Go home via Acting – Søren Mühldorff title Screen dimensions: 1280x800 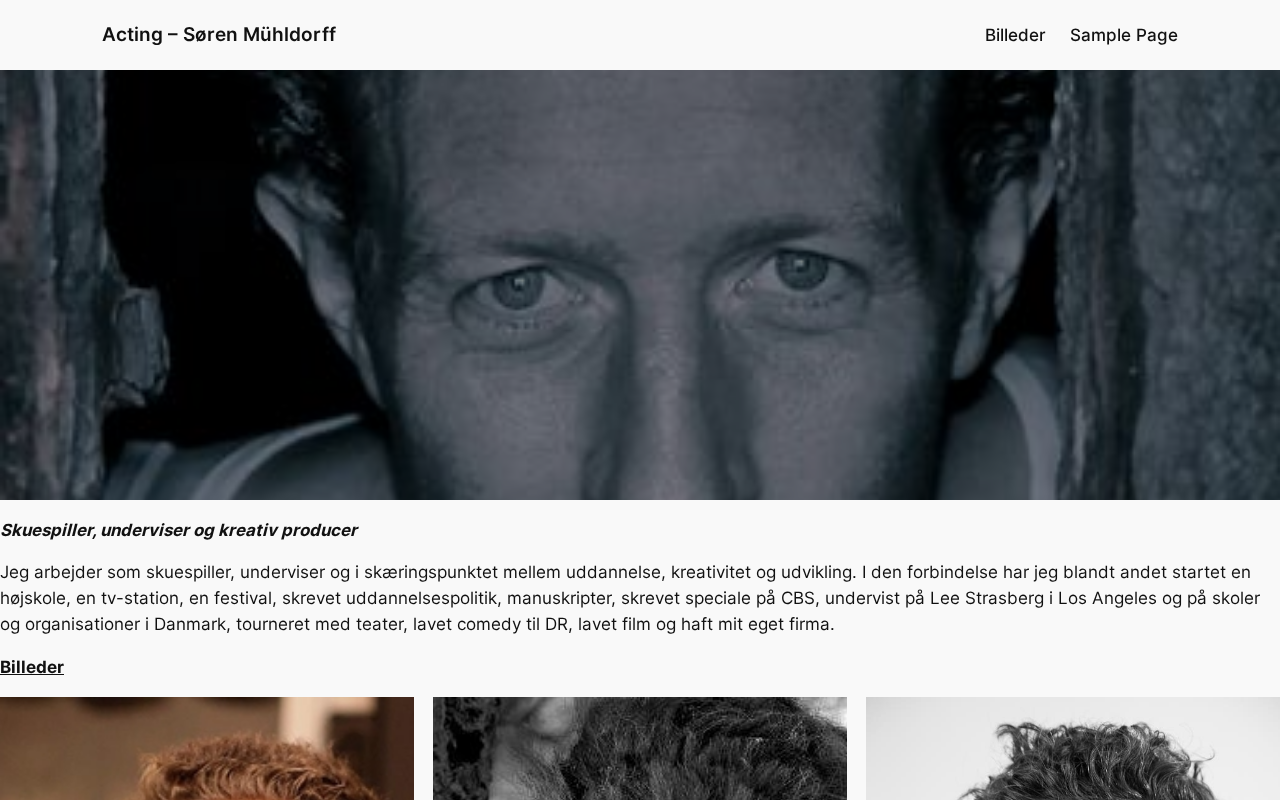click(219, 35)
